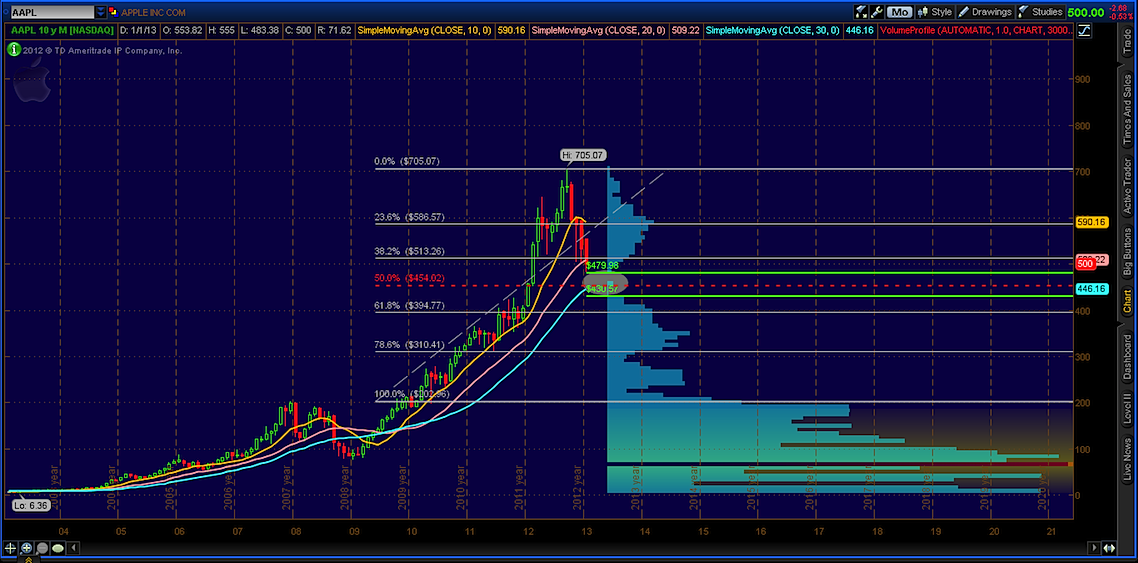Click the red 500 price axis tag
Screen dimensions: 1138x563
point(1085,265)
